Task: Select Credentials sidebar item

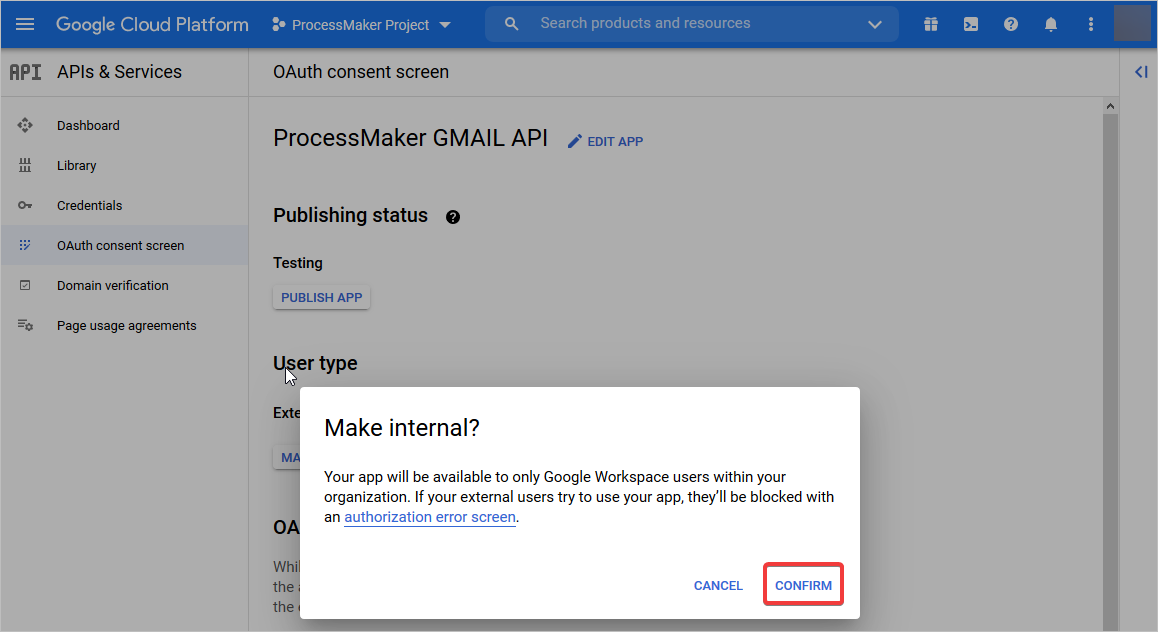Action: [90, 206]
